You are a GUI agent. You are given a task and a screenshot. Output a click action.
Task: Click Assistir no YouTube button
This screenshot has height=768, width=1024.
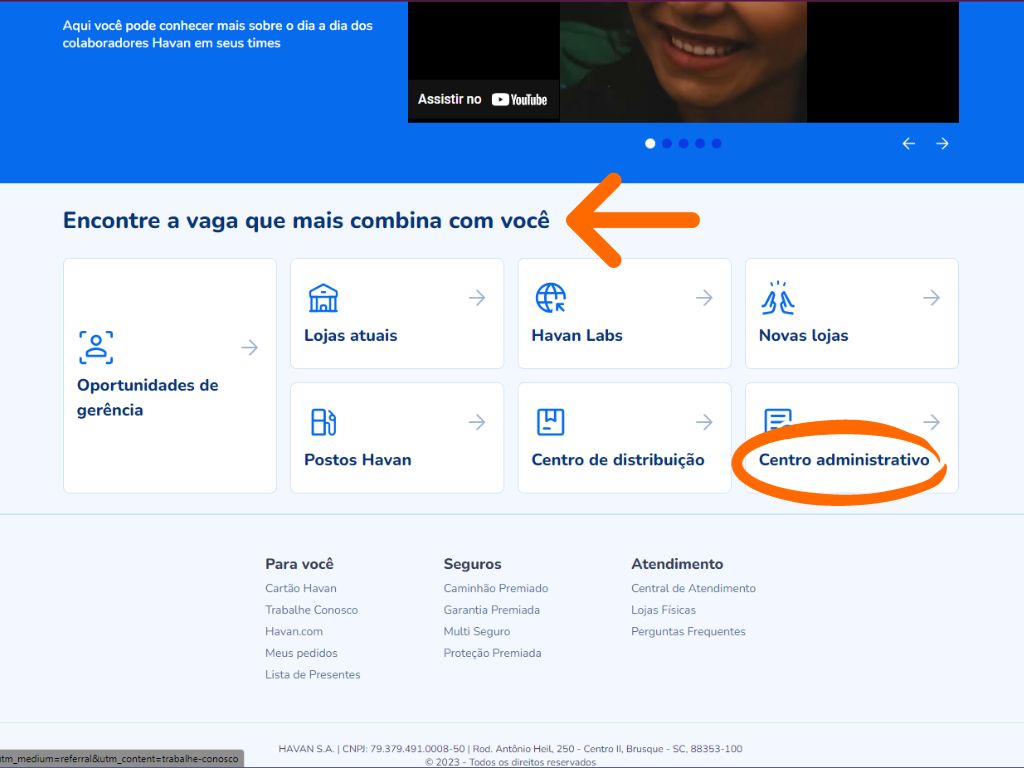[483, 100]
